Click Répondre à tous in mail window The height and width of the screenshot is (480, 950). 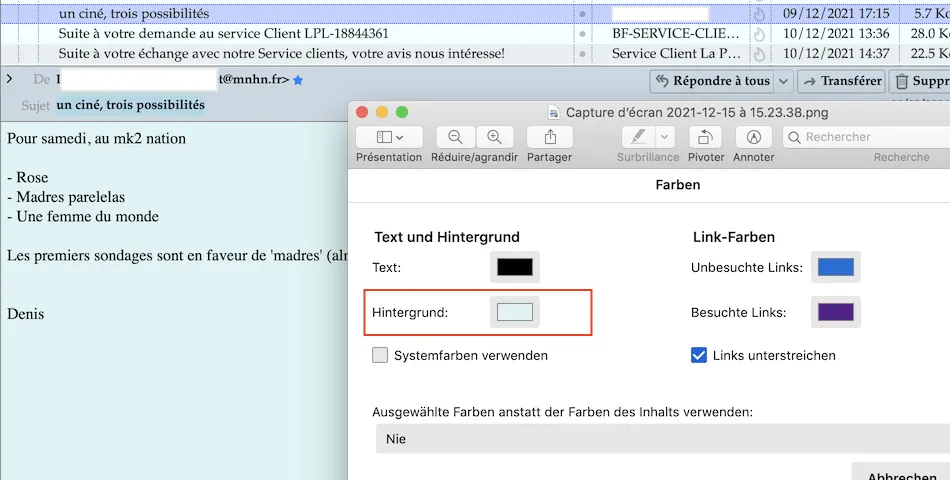coord(712,81)
